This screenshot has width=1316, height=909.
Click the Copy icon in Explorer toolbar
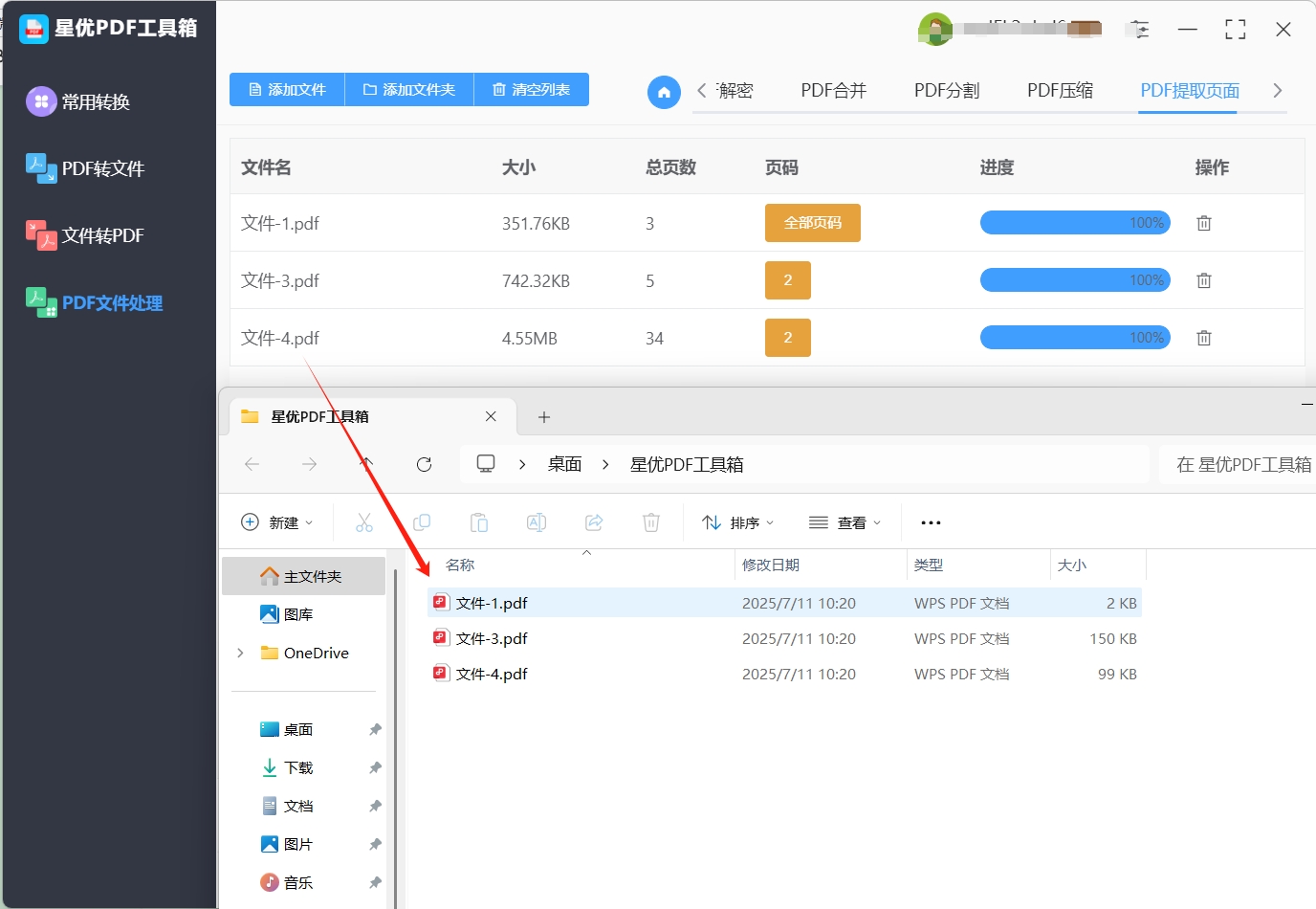[422, 522]
